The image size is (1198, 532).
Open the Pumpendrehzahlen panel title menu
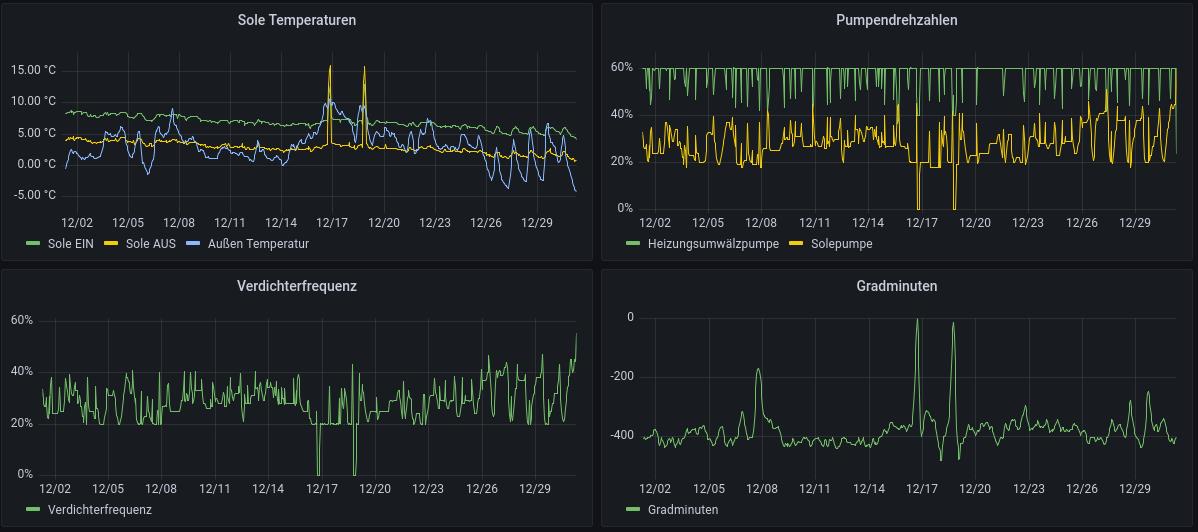pyautogui.click(x=896, y=20)
